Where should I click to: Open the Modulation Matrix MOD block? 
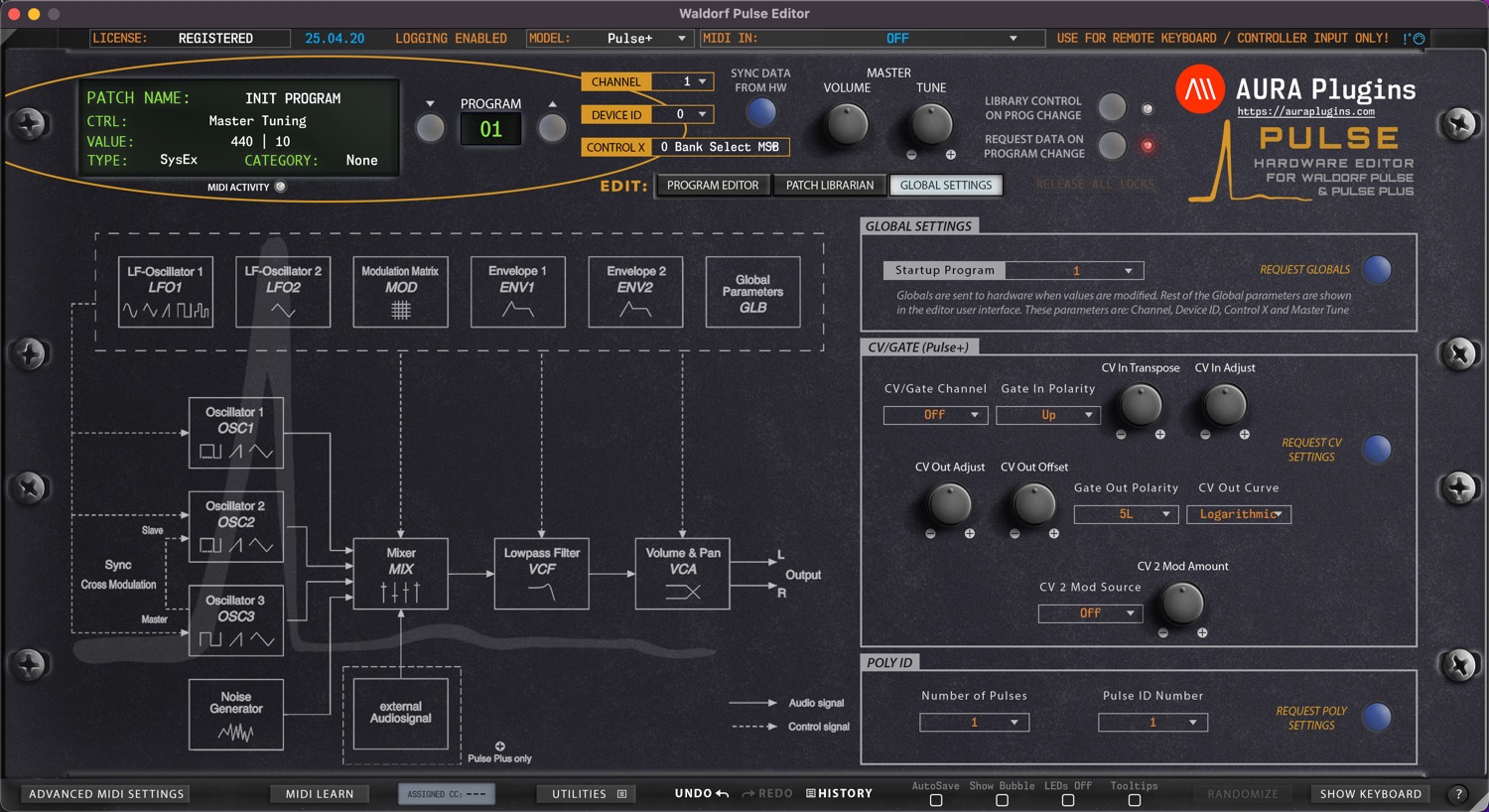click(400, 292)
